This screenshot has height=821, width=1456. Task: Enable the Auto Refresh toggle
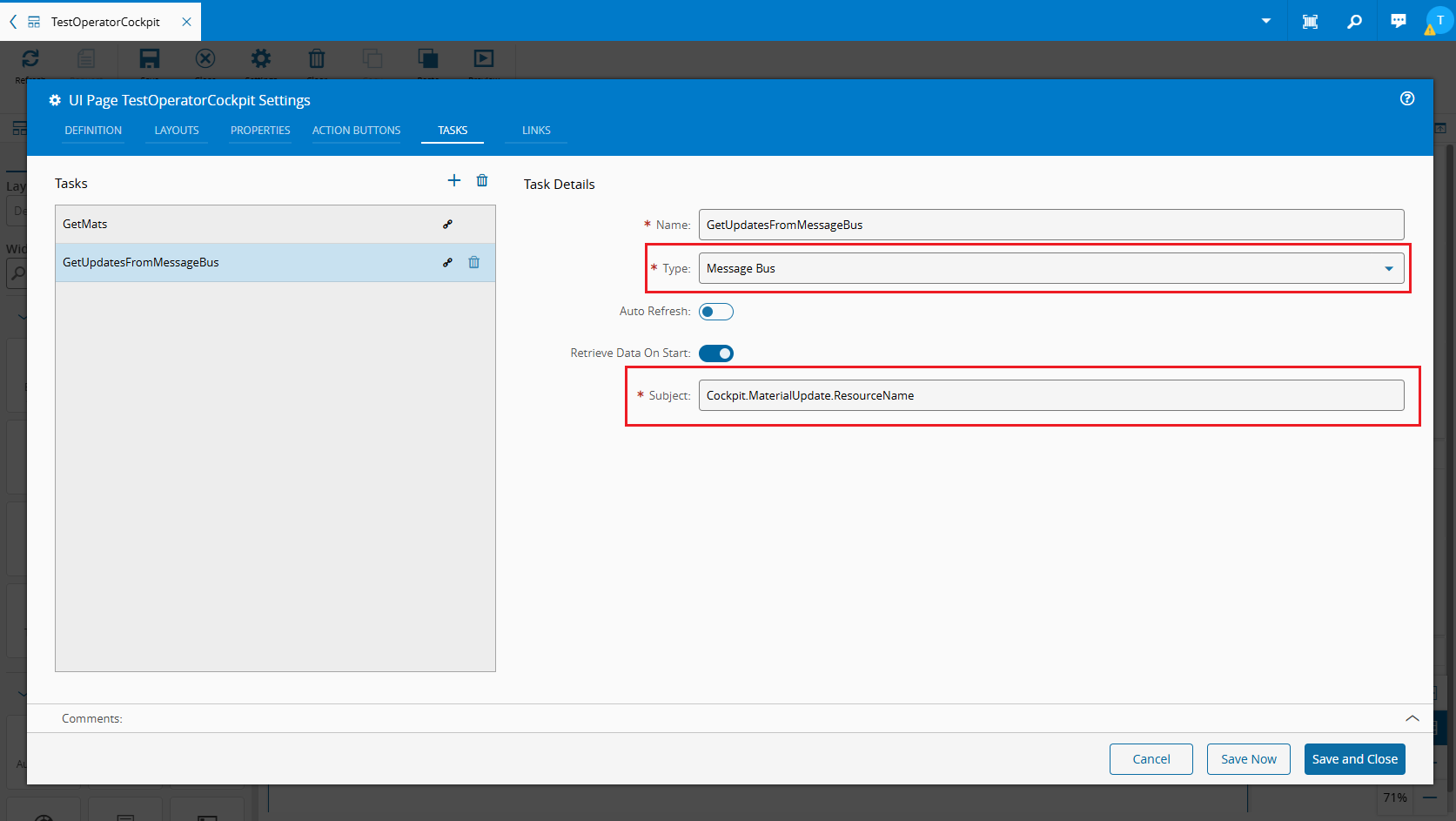[x=715, y=312]
